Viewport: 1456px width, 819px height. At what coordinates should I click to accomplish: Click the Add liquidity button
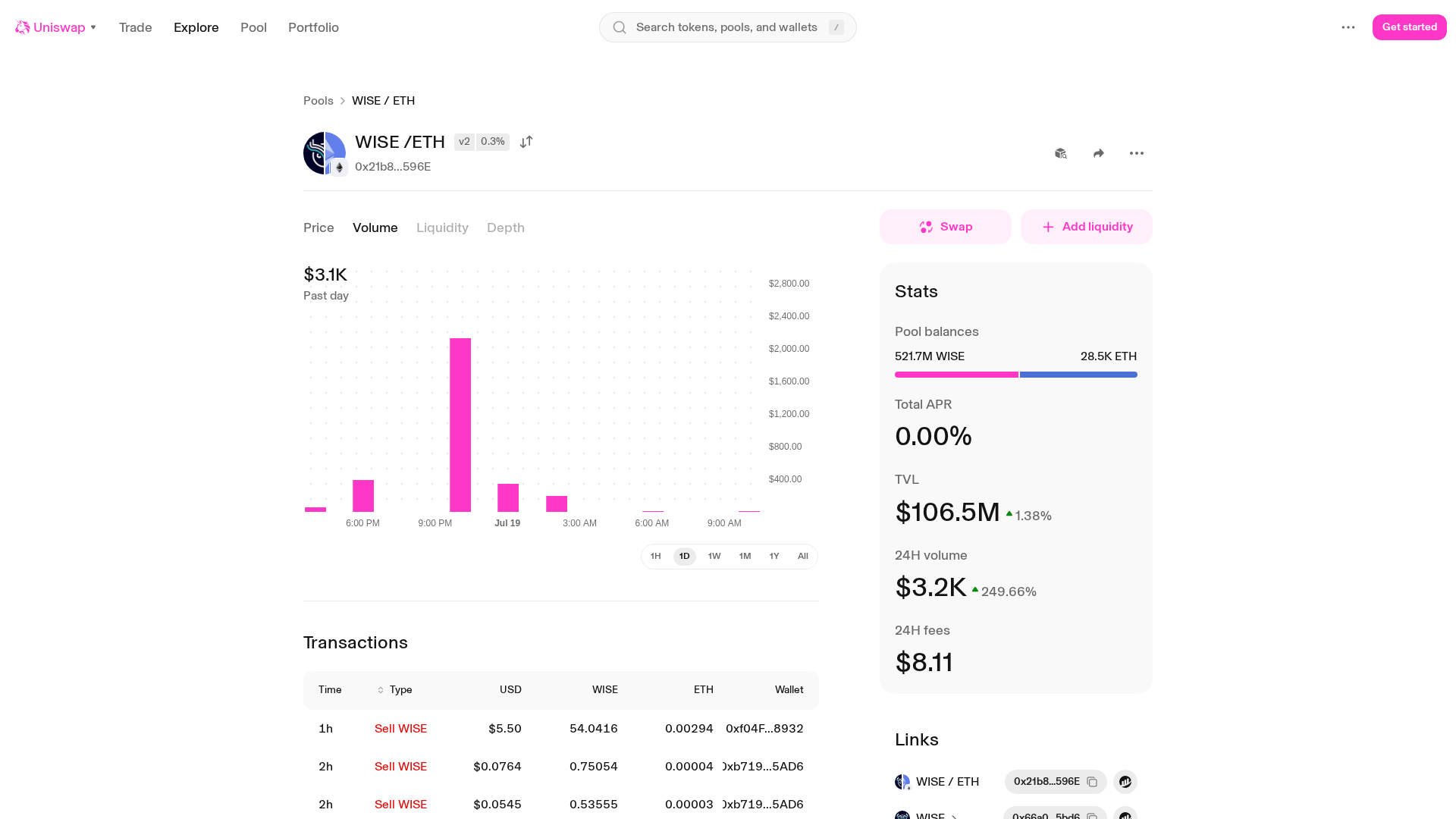click(x=1087, y=227)
